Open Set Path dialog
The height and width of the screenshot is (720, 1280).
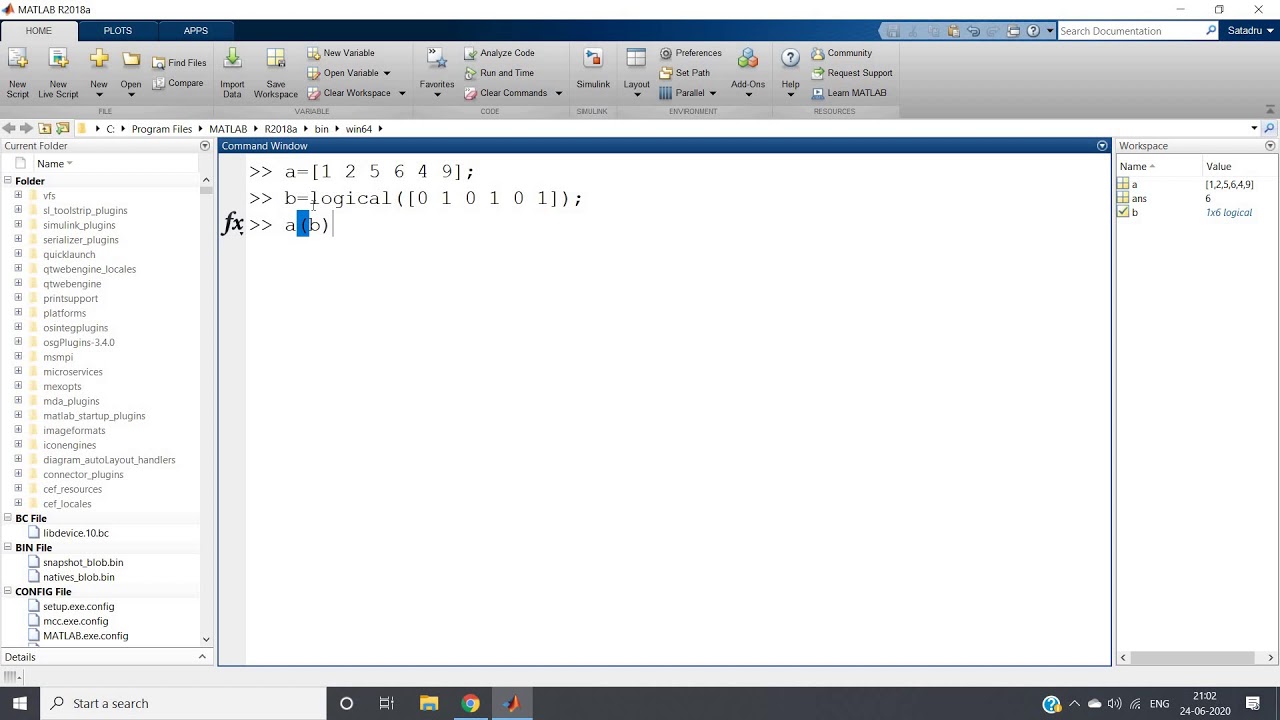point(684,73)
